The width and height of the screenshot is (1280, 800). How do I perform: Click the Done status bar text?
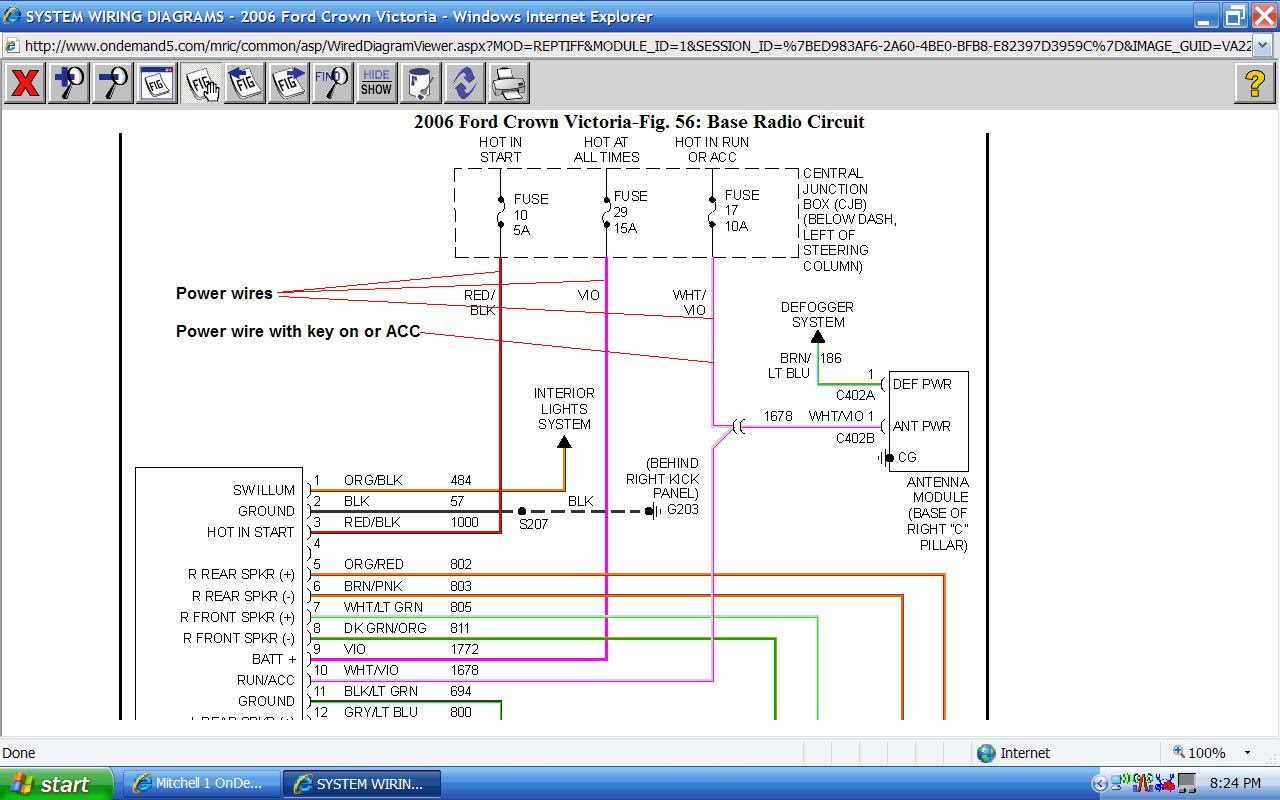(19, 753)
